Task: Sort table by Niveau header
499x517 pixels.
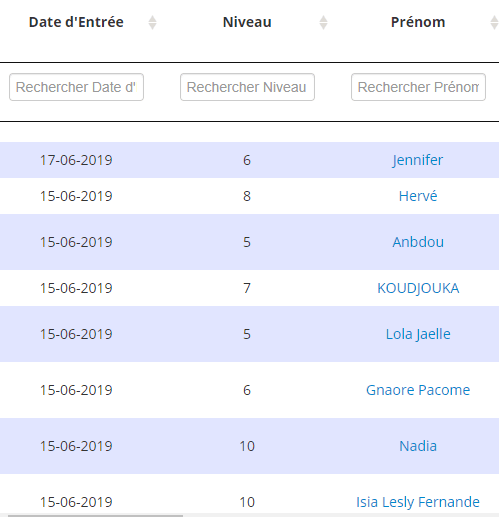Action: tap(247, 22)
